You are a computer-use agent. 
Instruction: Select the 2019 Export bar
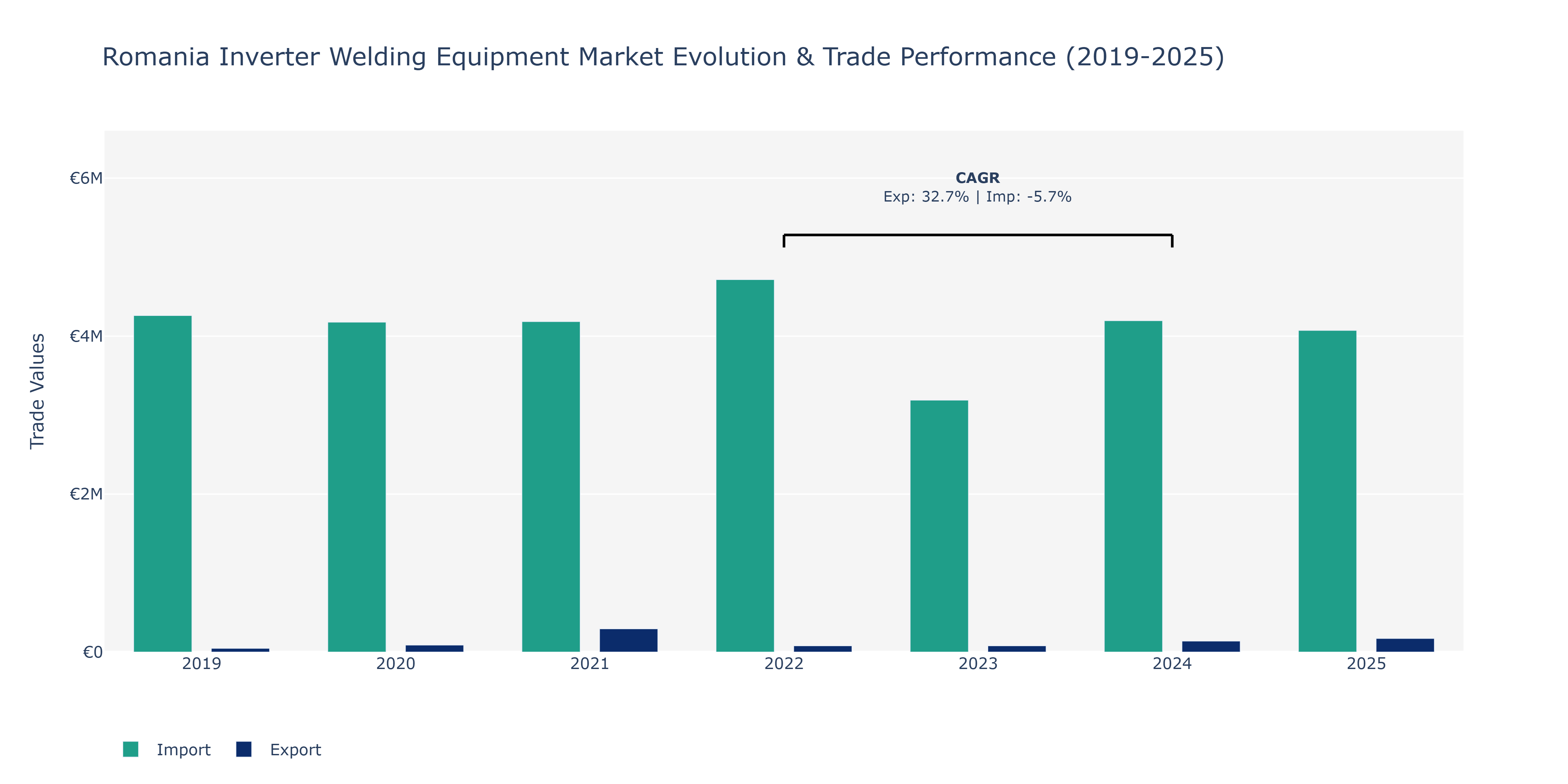tap(240, 650)
